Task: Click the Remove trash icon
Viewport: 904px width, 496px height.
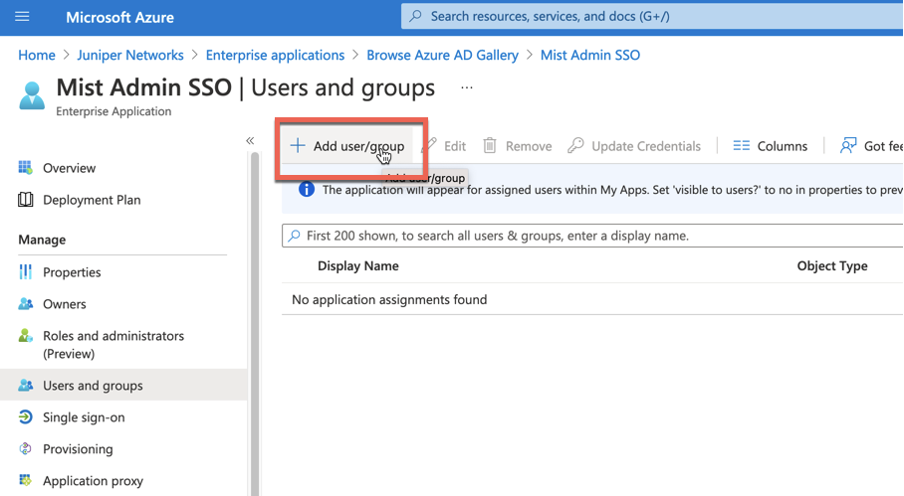Action: pos(490,146)
